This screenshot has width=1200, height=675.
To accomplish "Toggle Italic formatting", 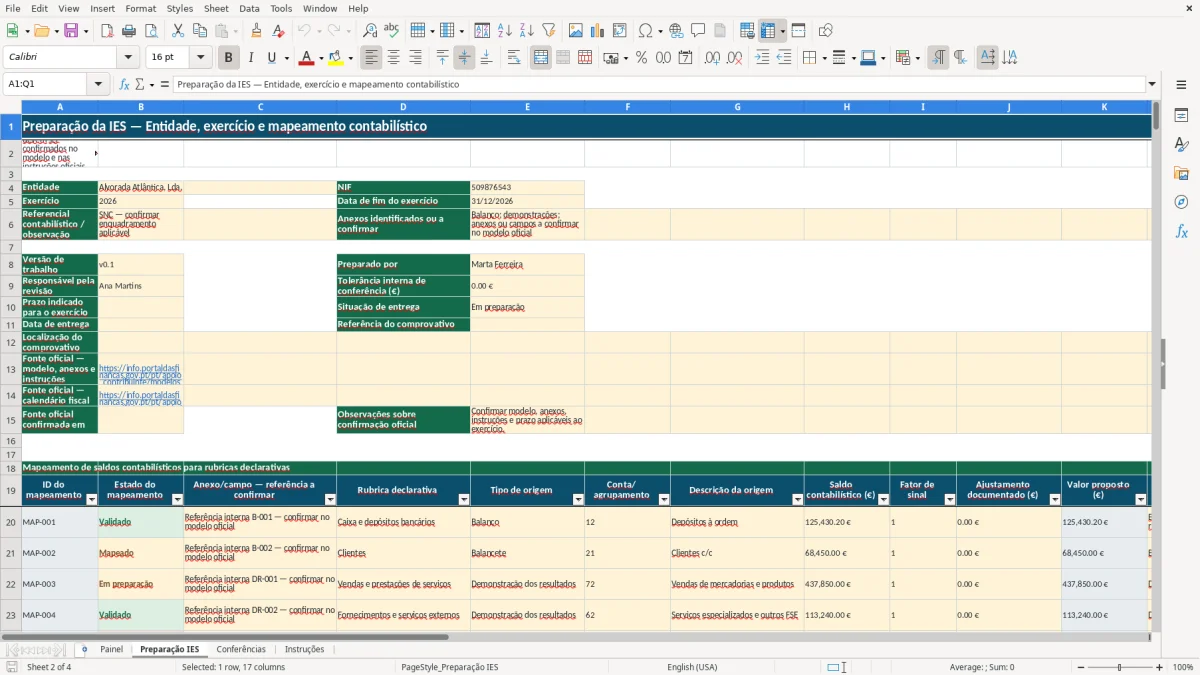I will point(251,58).
